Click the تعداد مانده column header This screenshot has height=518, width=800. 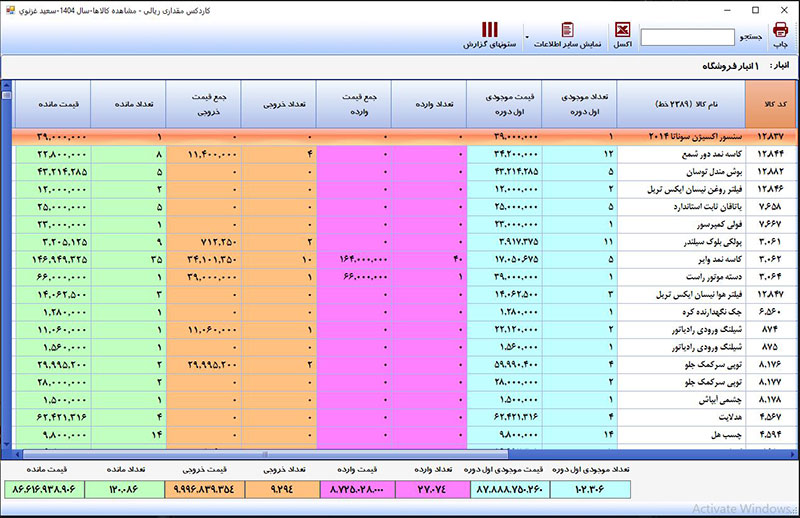click(129, 104)
